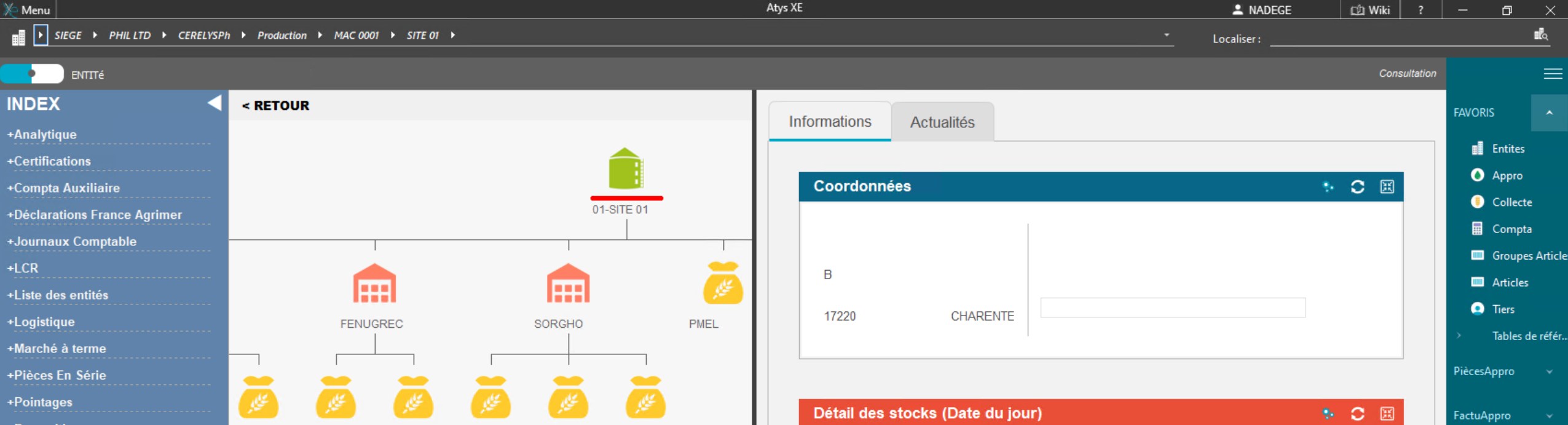Expand +Pointages in the index
The width and height of the screenshot is (1568, 425).
tap(40, 402)
